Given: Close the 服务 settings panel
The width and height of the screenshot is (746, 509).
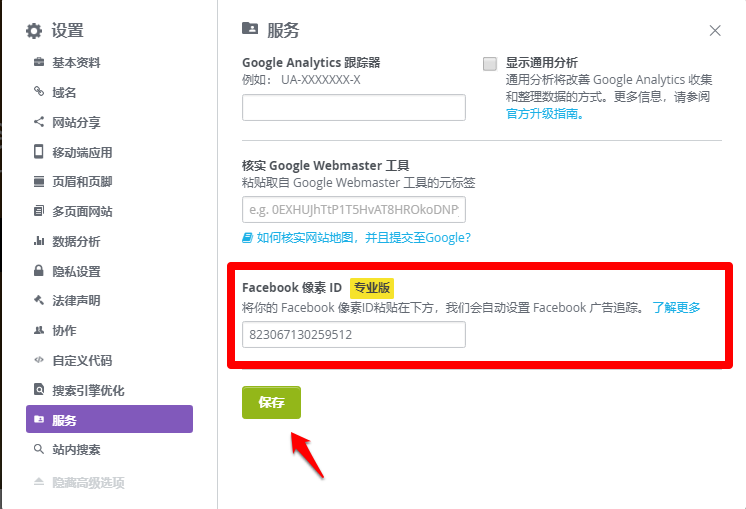Looking at the screenshot, I should [x=715, y=31].
